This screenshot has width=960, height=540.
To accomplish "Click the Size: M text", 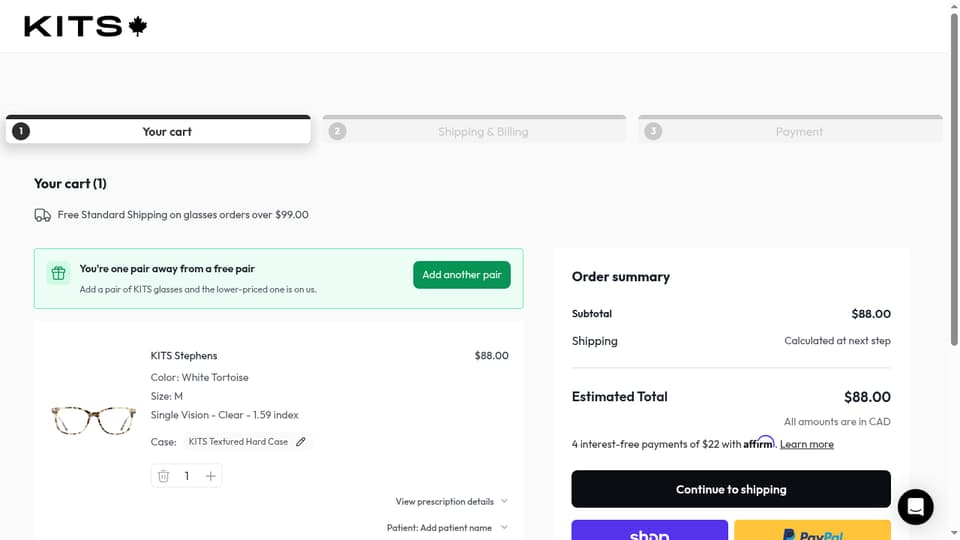I will pos(167,396).
